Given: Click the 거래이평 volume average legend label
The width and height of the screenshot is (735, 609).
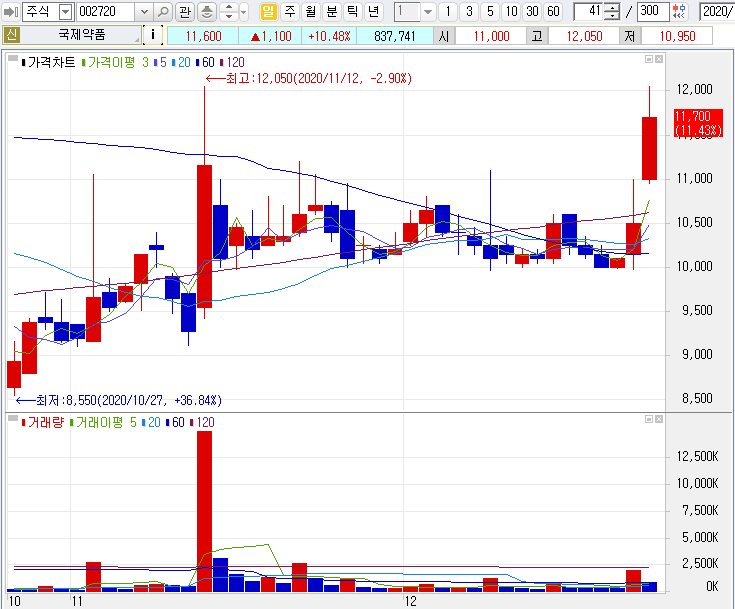Looking at the screenshot, I should (99, 422).
